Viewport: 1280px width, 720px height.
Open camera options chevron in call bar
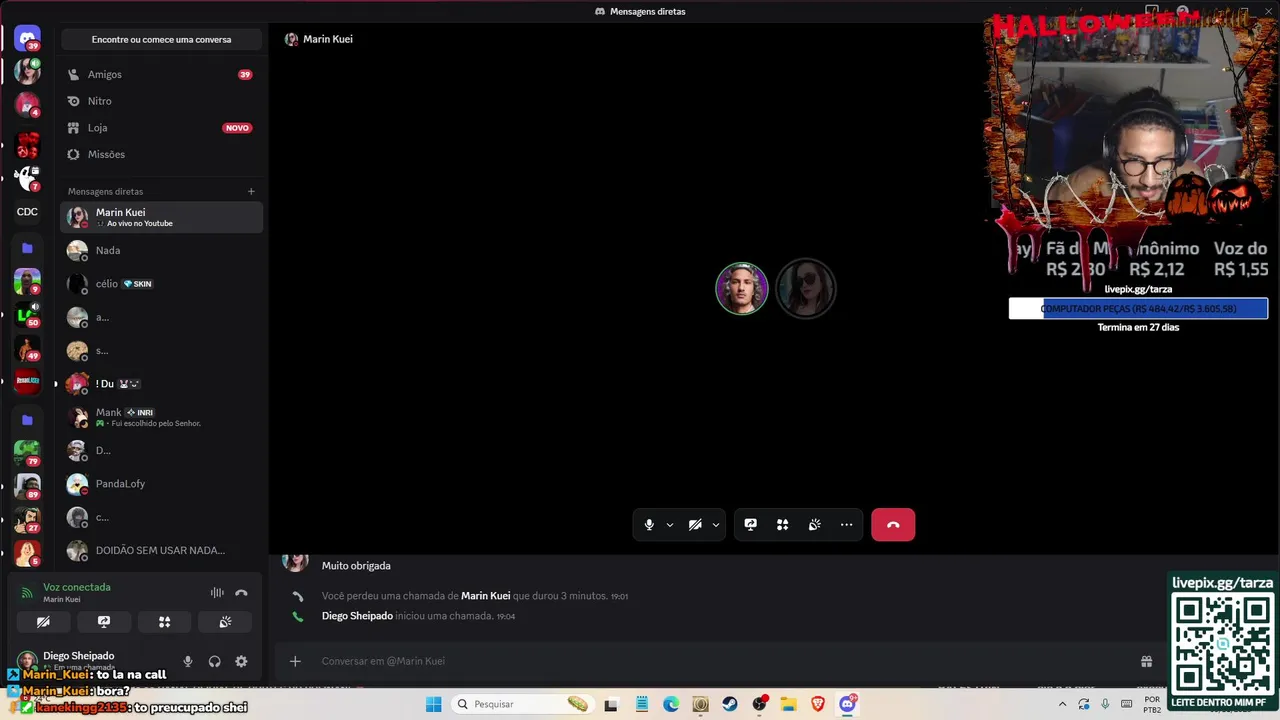pos(716,525)
